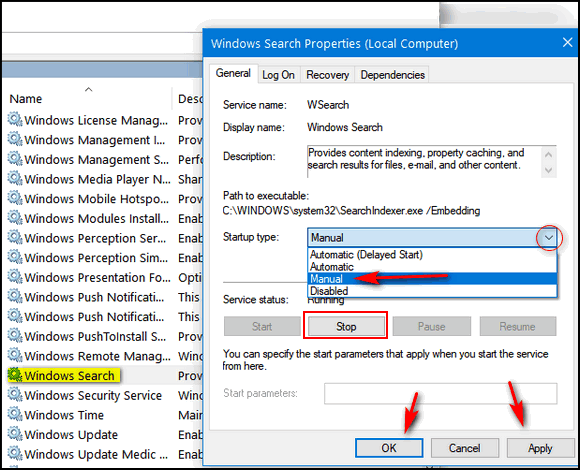Screen dimensions: 580x470
Task: Click the greyed Pause service button
Action: click(432, 327)
